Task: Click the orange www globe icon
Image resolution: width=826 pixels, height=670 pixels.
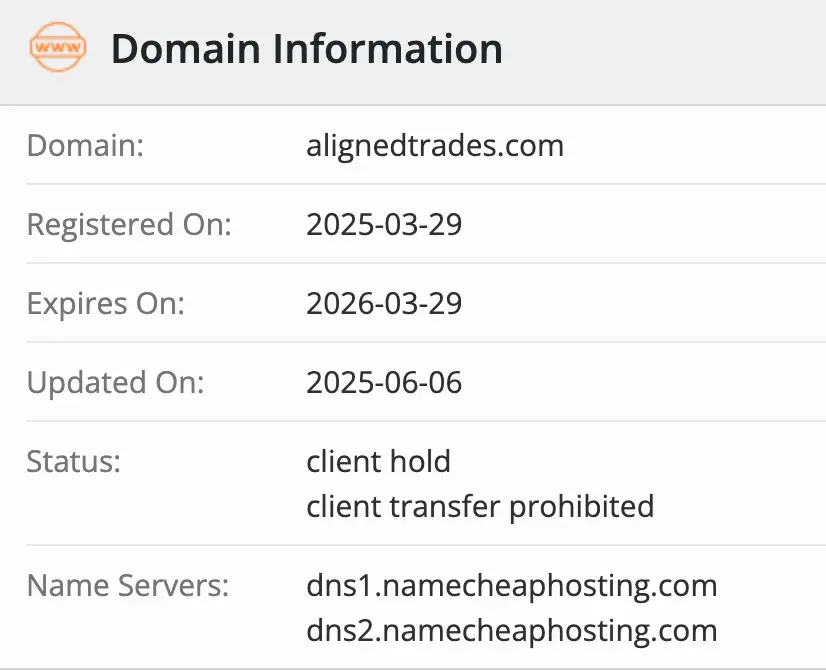Action: (x=58, y=47)
